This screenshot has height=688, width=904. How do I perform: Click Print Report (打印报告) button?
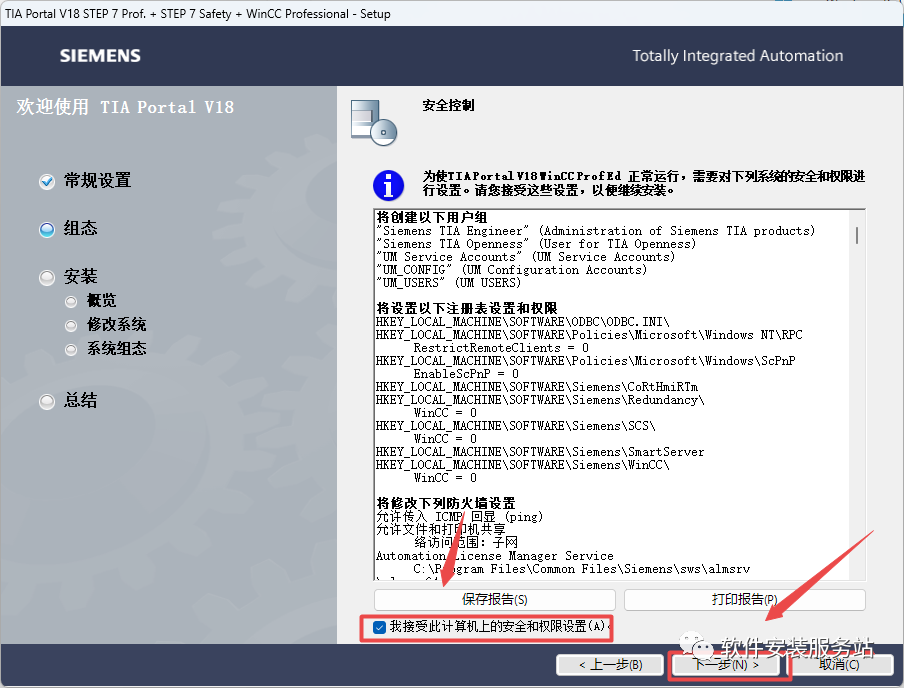[x=744, y=600]
